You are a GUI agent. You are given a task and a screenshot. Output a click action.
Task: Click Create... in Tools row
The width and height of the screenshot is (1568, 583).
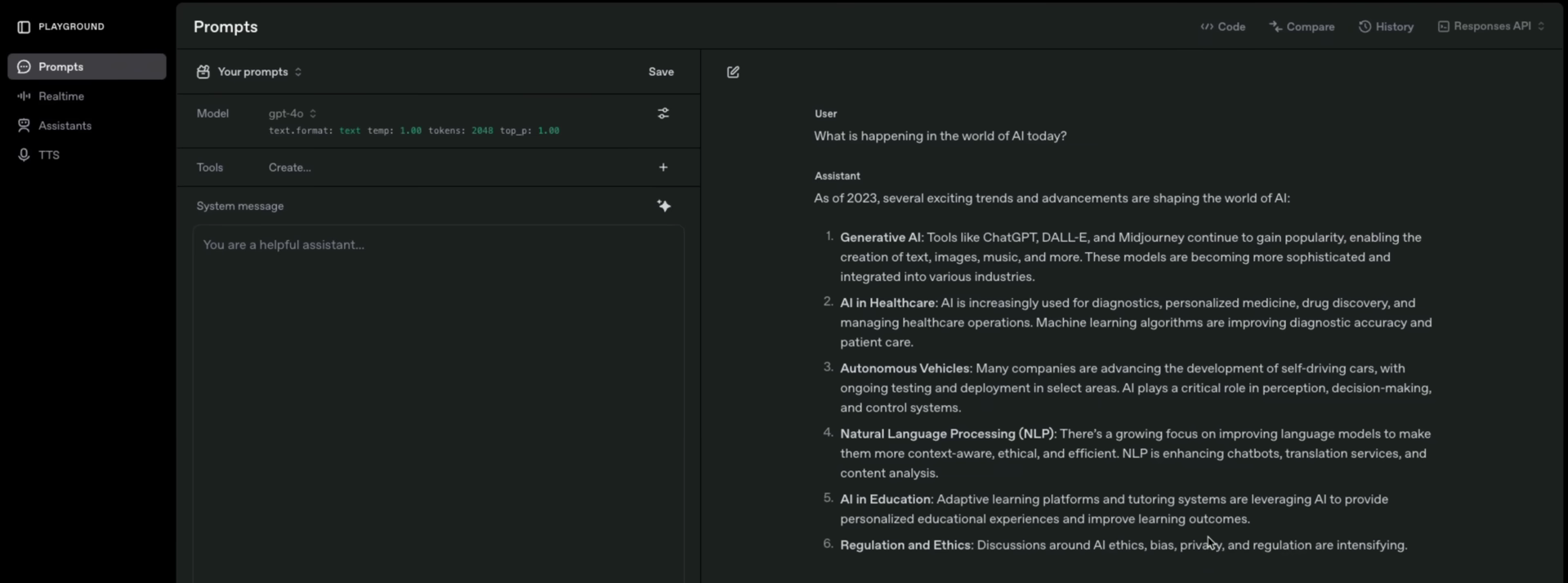pyautogui.click(x=290, y=167)
